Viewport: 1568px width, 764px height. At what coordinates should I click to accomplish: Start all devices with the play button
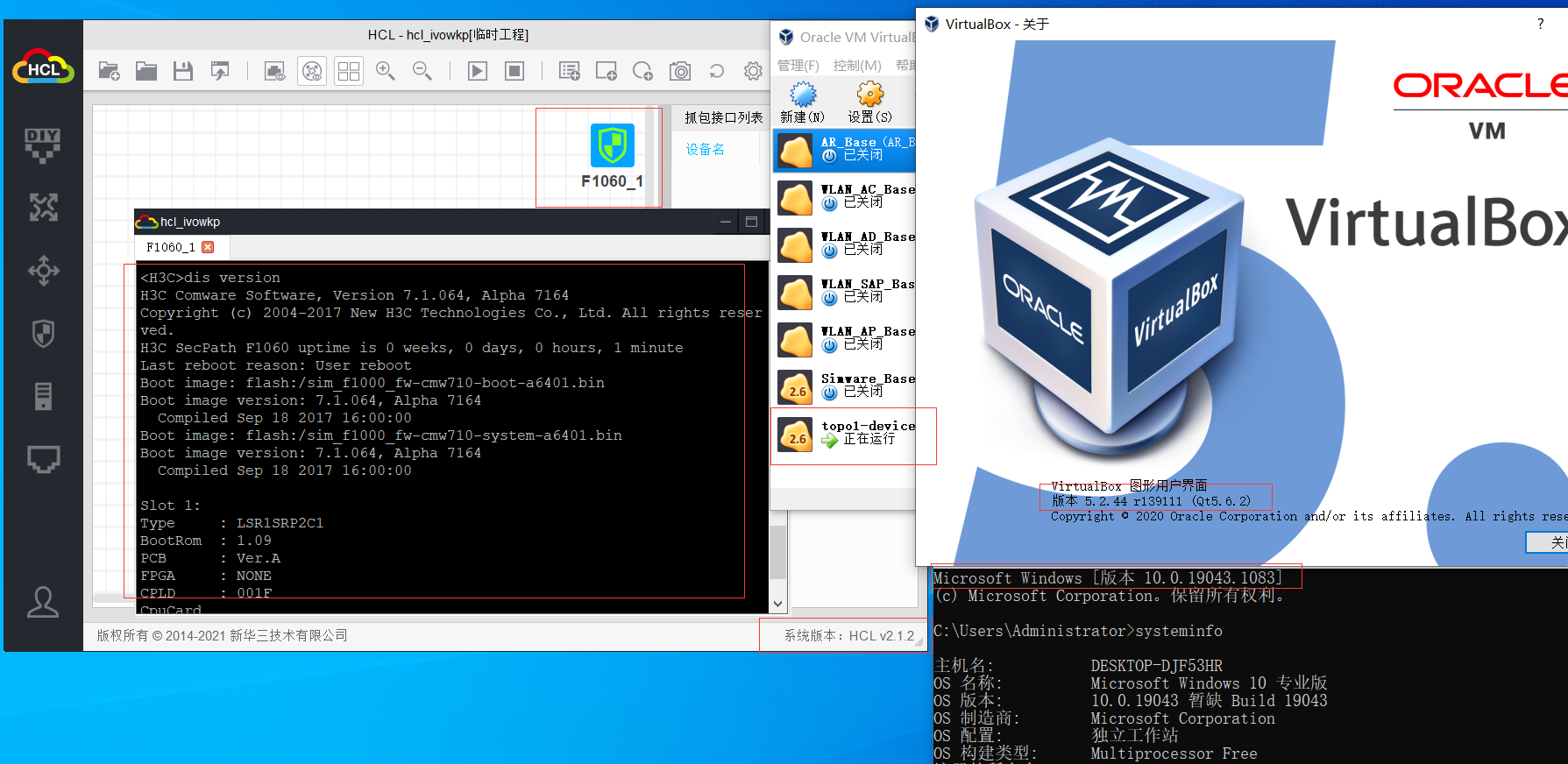click(x=478, y=71)
